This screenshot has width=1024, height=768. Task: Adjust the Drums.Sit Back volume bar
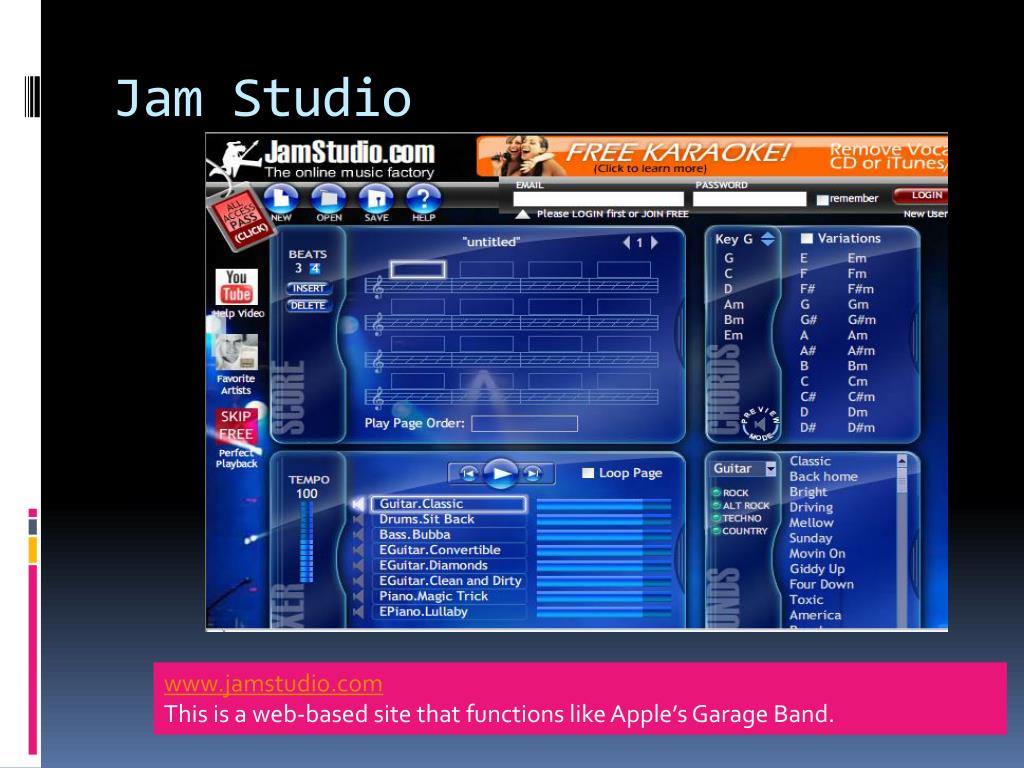pyautogui.click(x=603, y=519)
